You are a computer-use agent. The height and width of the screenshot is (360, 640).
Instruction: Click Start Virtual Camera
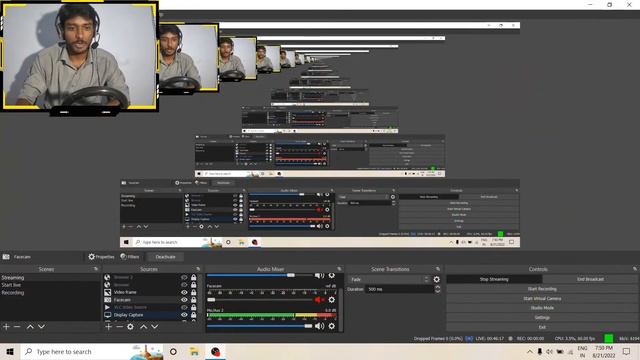[542, 298]
